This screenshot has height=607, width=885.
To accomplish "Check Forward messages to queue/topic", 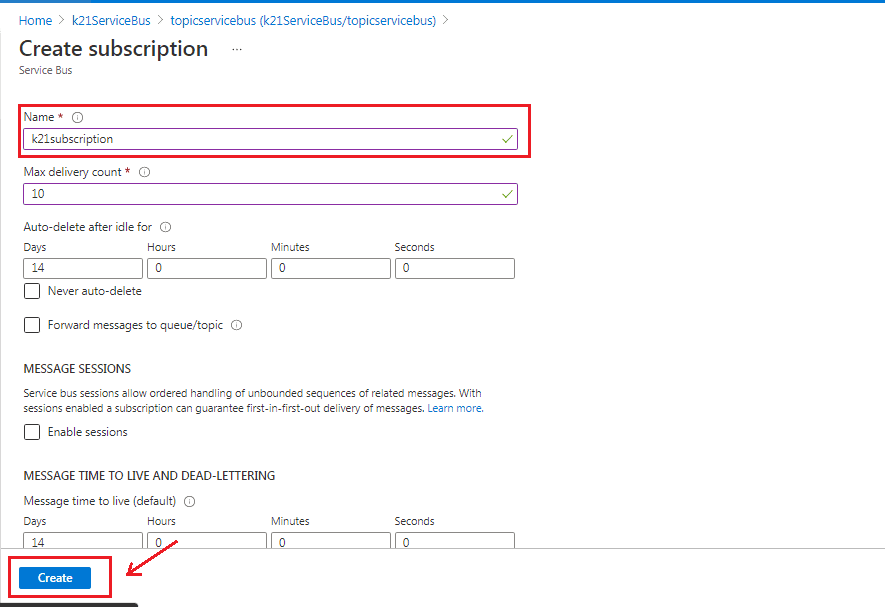I will [x=31, y=325].
